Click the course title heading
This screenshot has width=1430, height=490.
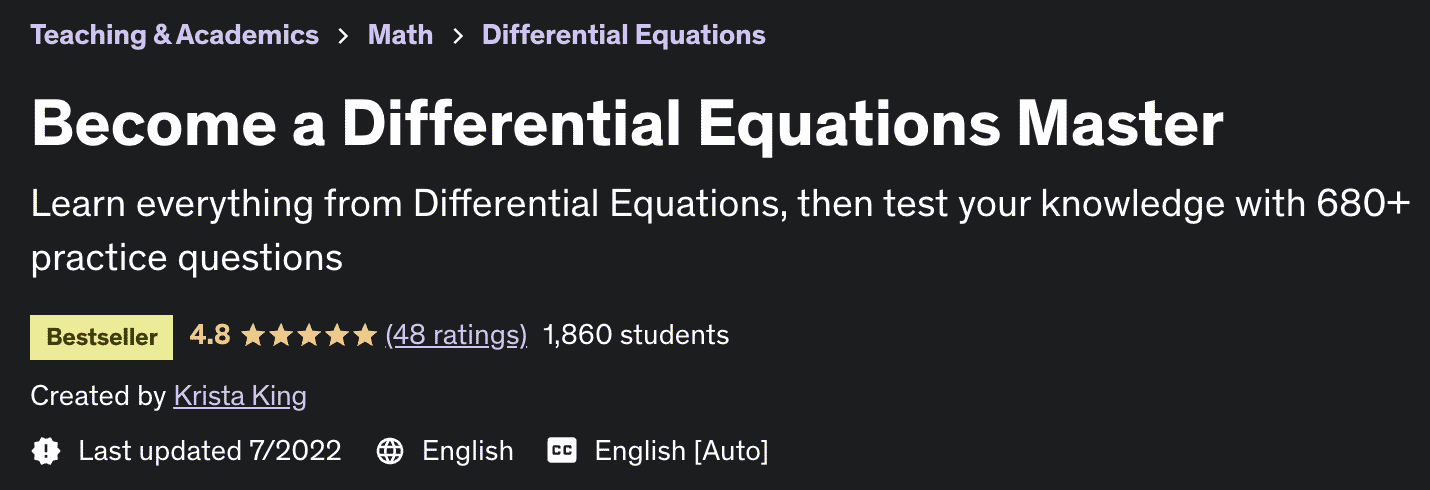point(627,124)
